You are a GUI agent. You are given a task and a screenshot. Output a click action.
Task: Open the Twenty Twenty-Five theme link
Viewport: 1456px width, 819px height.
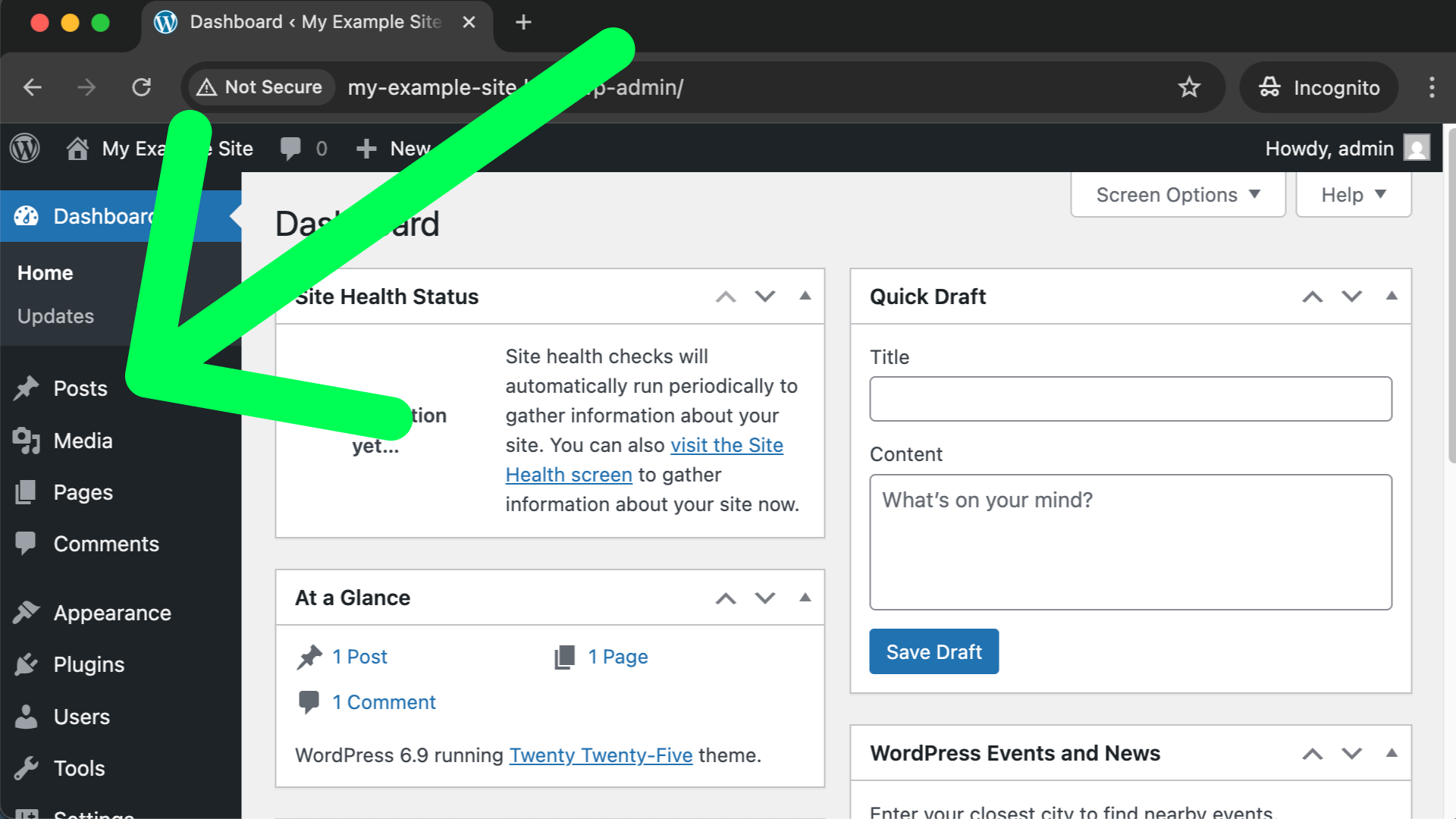click(x=601, y=755)
